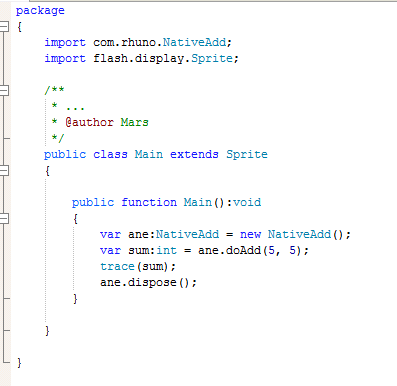Click 'Sprite' in the flash.display import line
Screen dimensions: 397x386
coord(212,58)
